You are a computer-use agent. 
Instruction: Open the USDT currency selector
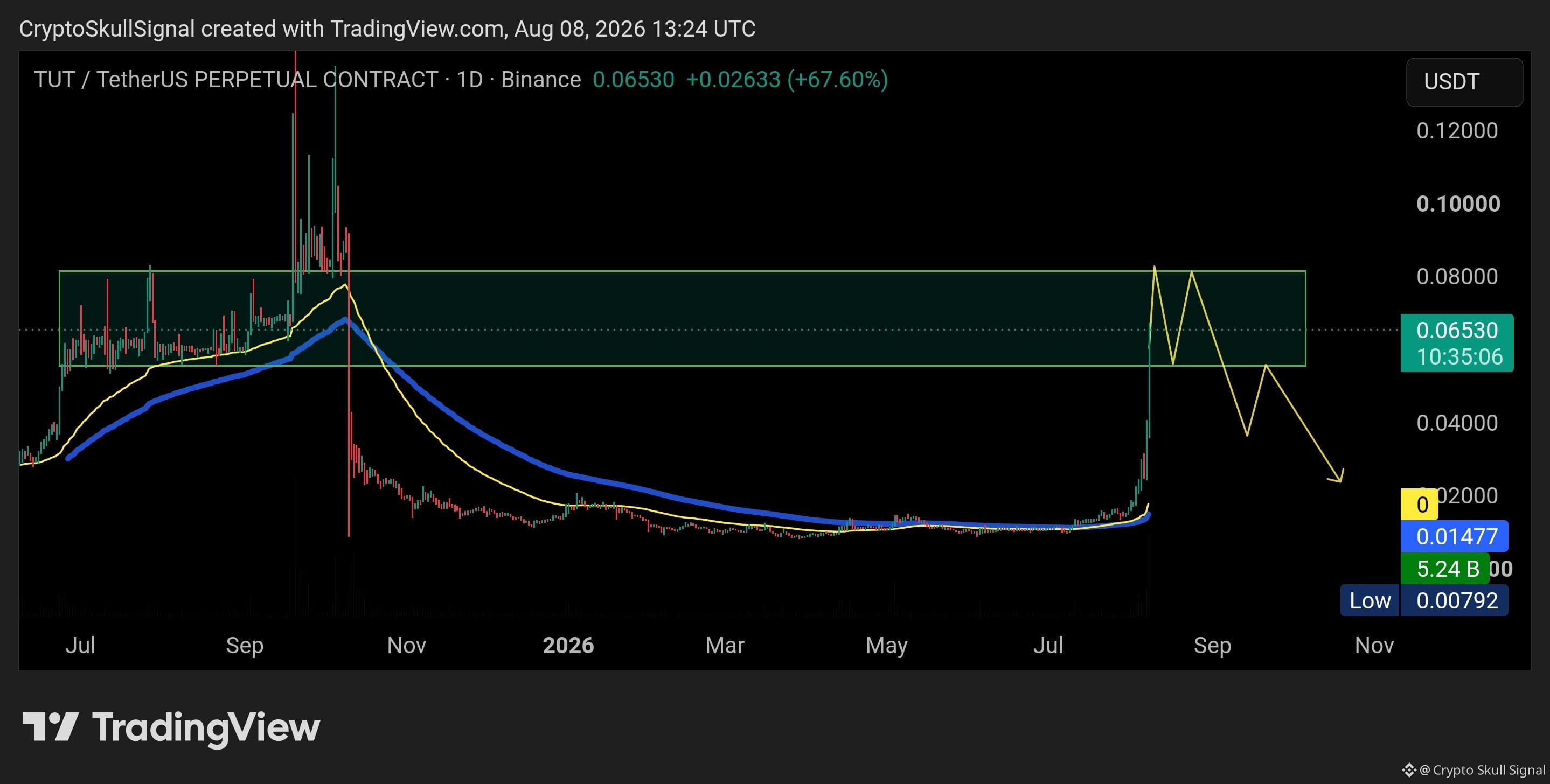click(x=1464, y=82)
